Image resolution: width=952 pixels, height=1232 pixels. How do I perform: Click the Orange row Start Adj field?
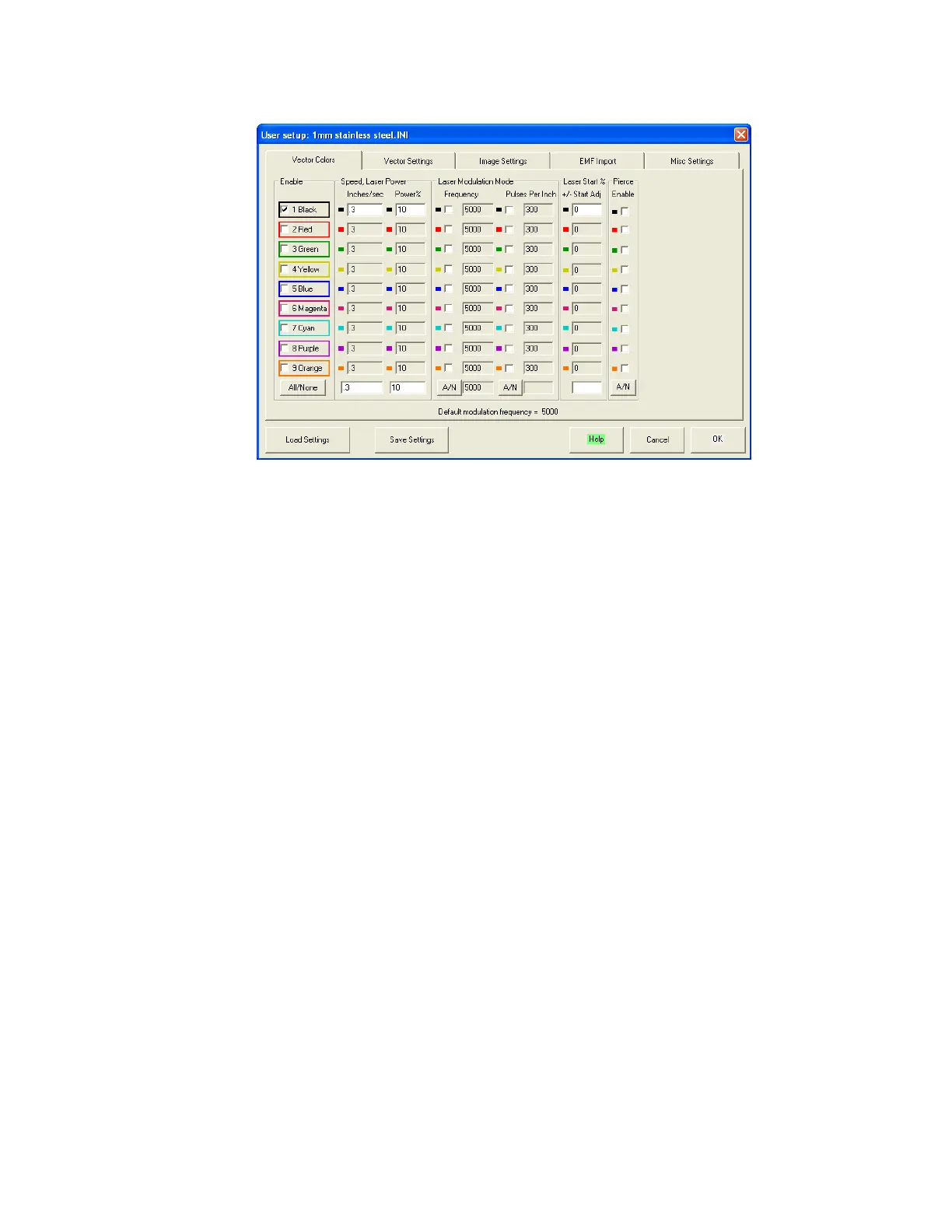pyautogui.click(x=587, y=368)
